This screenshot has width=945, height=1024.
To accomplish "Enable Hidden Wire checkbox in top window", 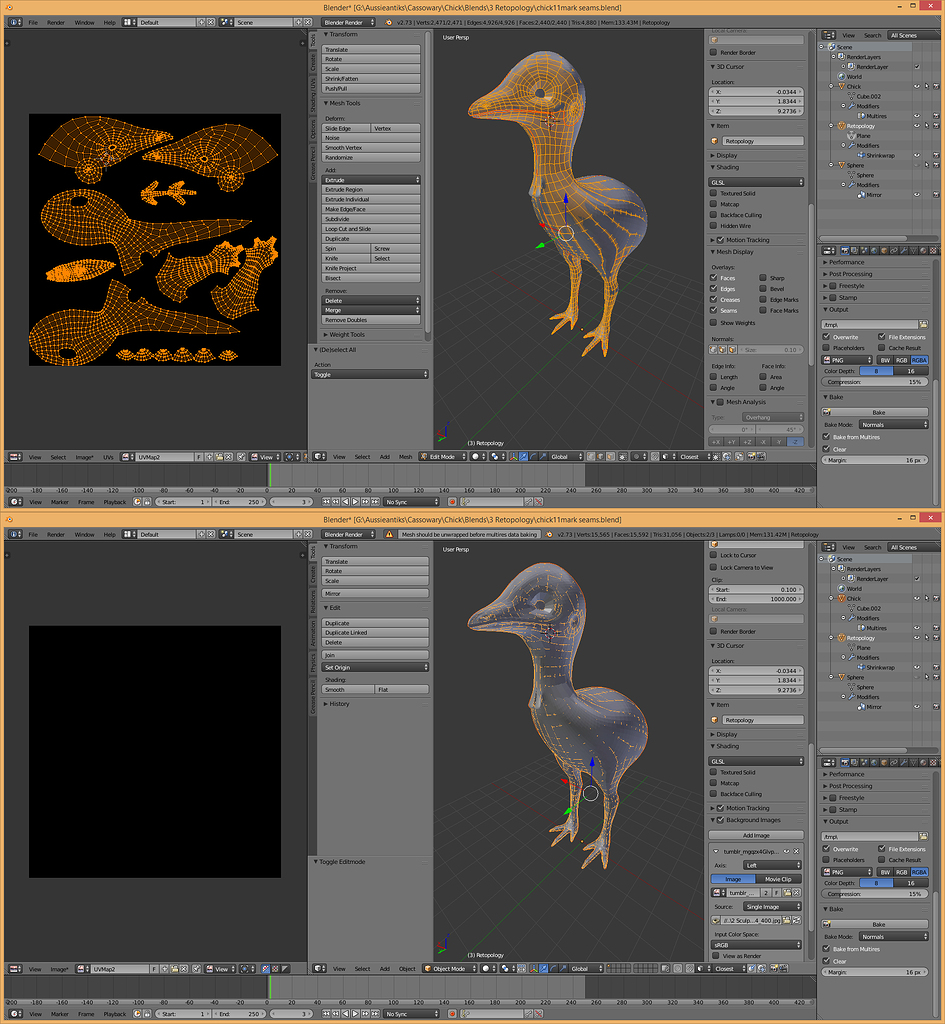I will point(714,226).
